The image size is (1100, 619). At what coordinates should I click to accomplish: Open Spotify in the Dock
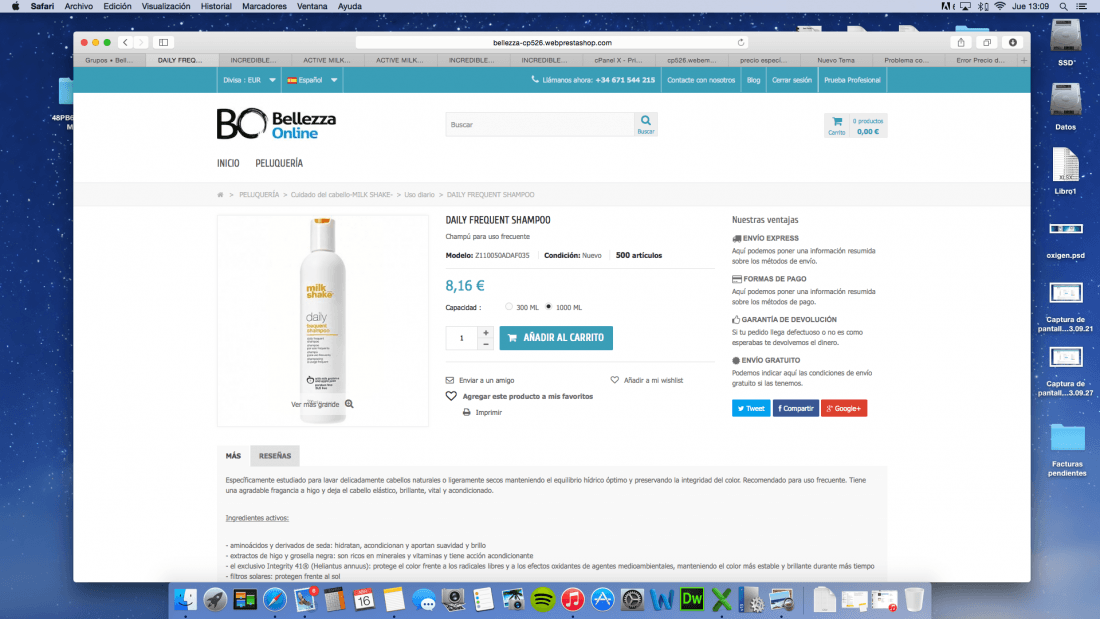click(542, 599)
